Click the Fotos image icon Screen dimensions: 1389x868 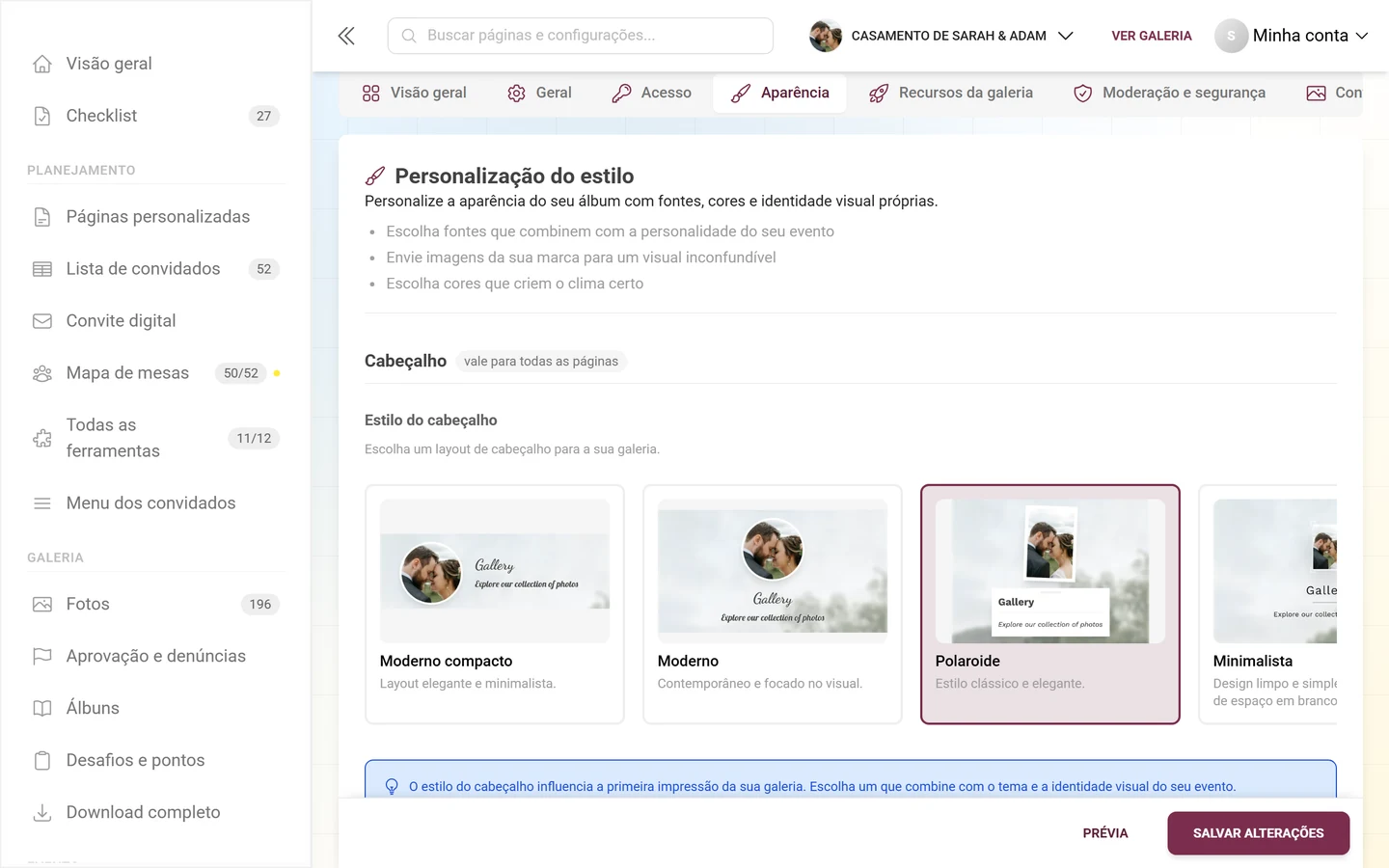tap(42, 605)
